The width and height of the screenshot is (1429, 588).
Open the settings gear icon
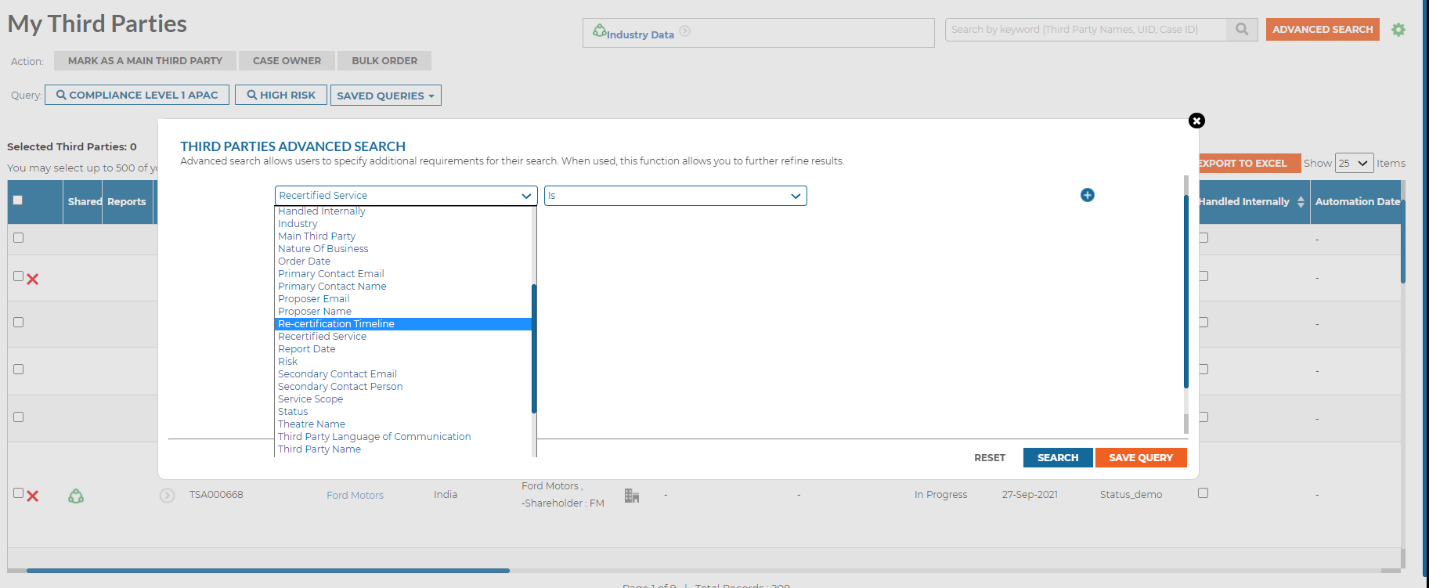pos(1398,30)
